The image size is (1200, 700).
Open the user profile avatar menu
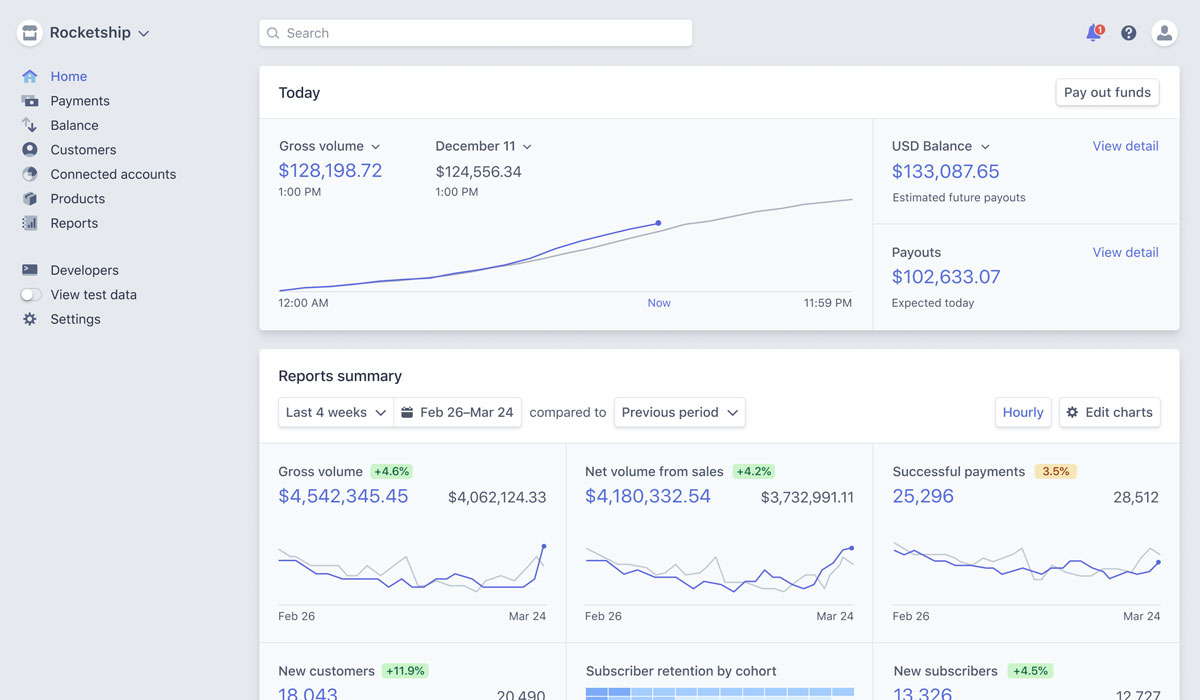point(1164,33)
